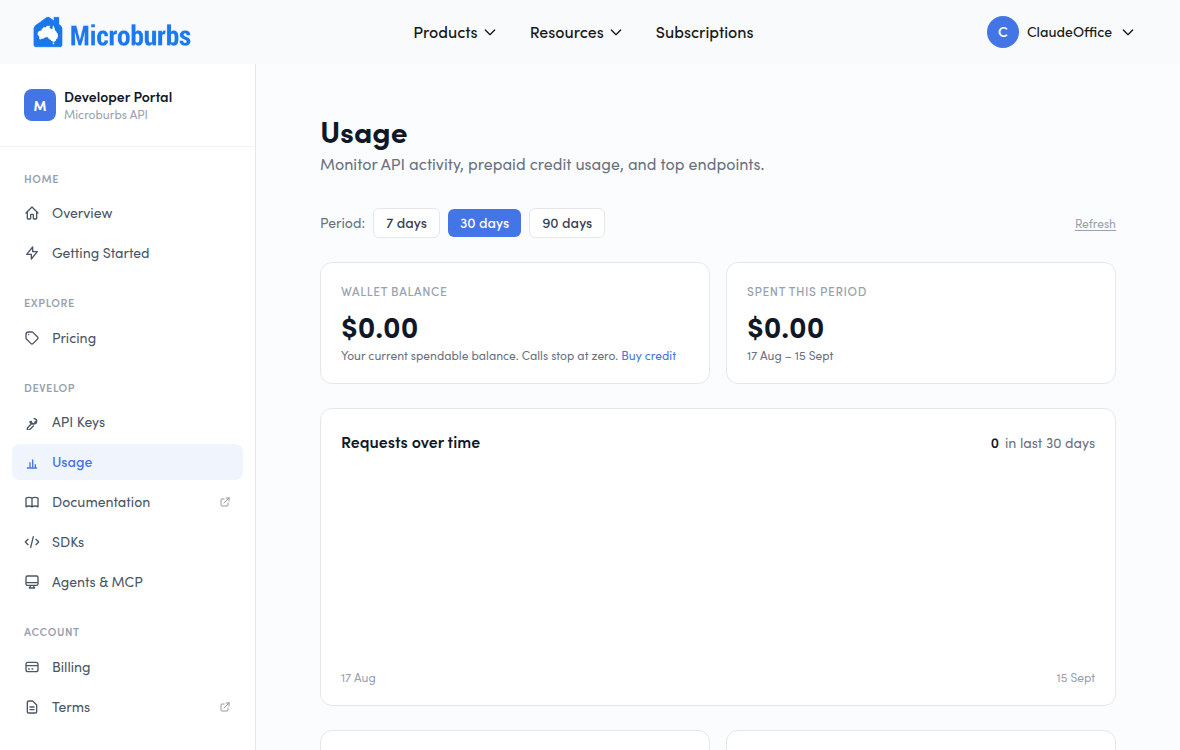Open Agents & MCP in sidebar
Image resolution: width=1180 pixels, height=750 pixels.
tap(127, 582)
